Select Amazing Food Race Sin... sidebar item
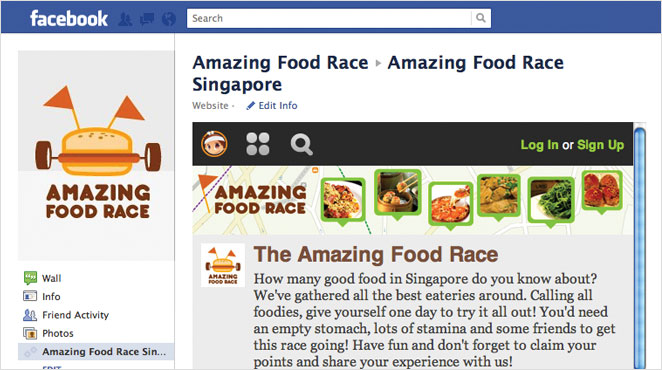 (x=96, y=351)
